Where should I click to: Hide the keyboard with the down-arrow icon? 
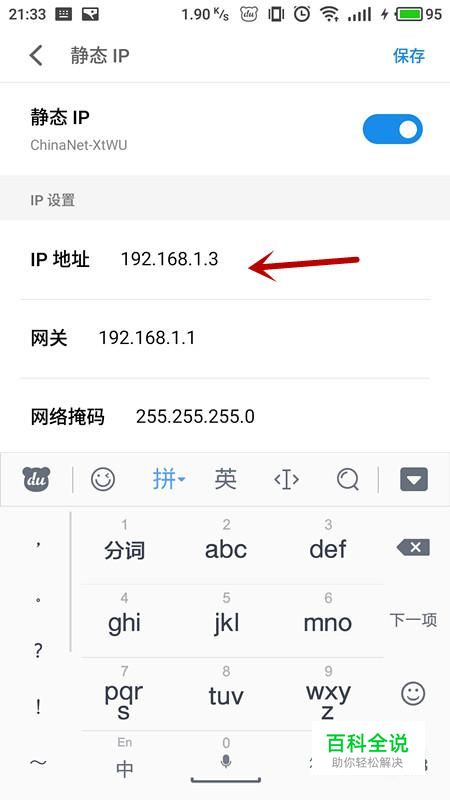[414, 480]
